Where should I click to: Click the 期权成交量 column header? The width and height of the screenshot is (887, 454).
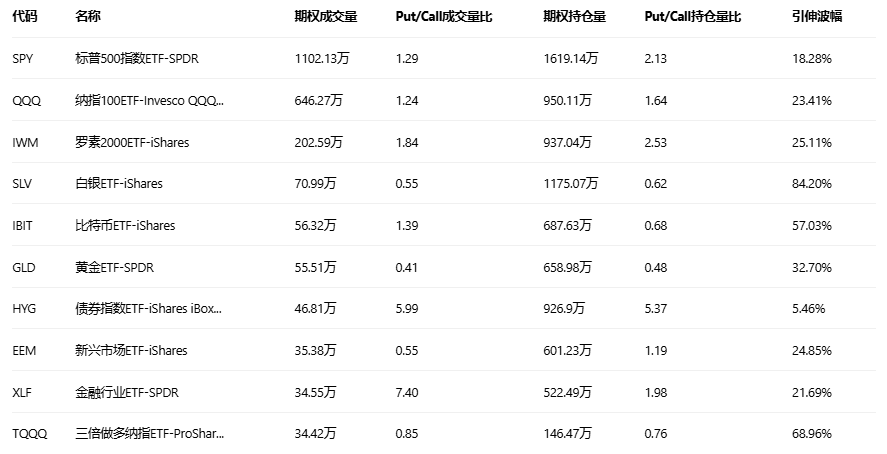[x=325, y=18]
